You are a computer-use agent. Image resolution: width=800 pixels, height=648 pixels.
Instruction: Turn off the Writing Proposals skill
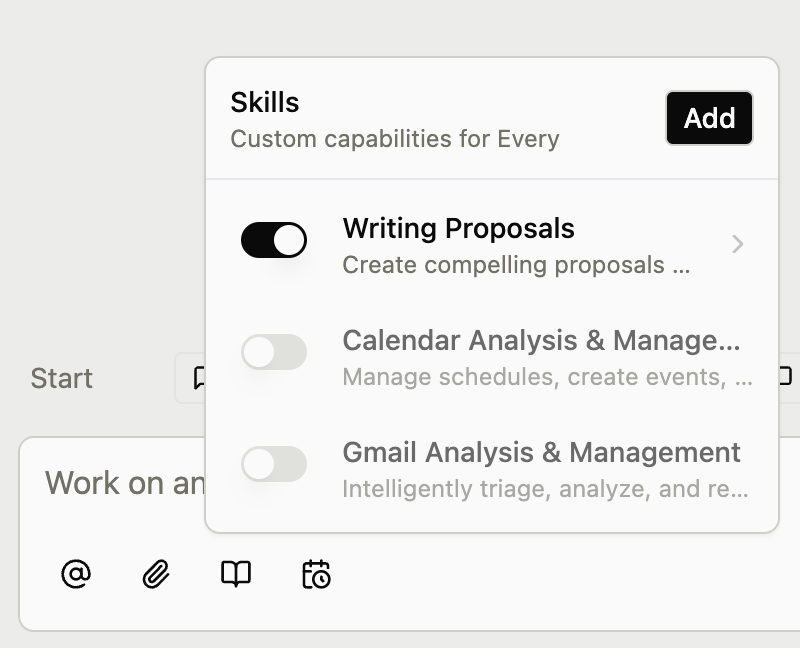pos(274,239)
